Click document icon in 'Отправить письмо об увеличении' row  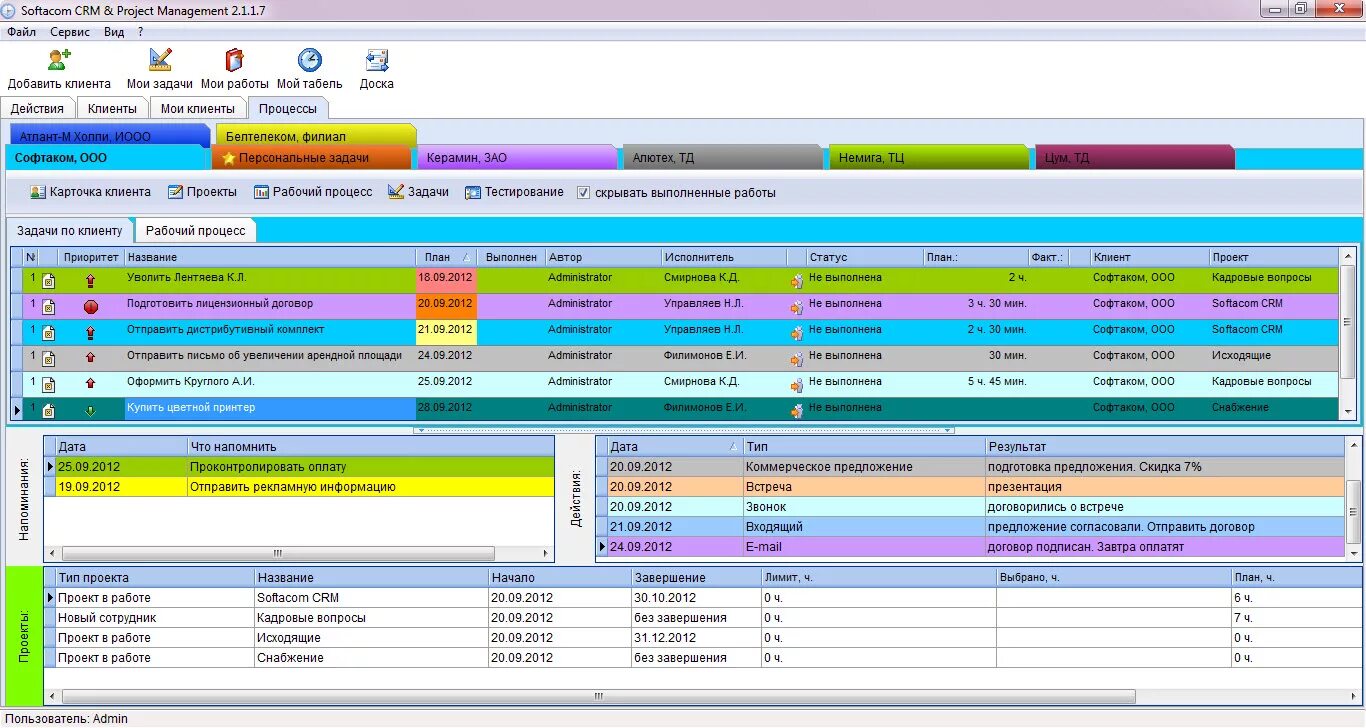[x=48, y=359]
